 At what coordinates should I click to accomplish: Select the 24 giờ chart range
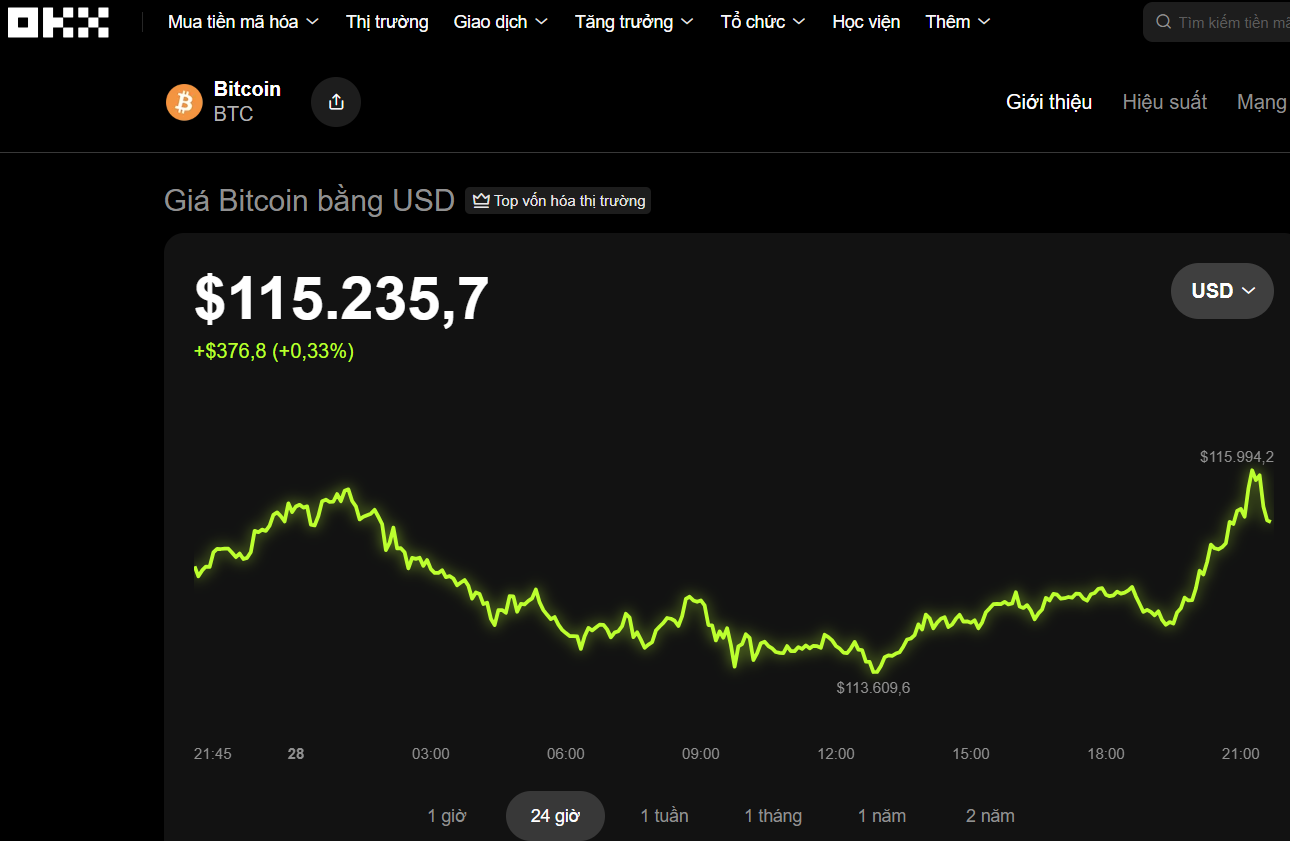(x=555, y=816)
